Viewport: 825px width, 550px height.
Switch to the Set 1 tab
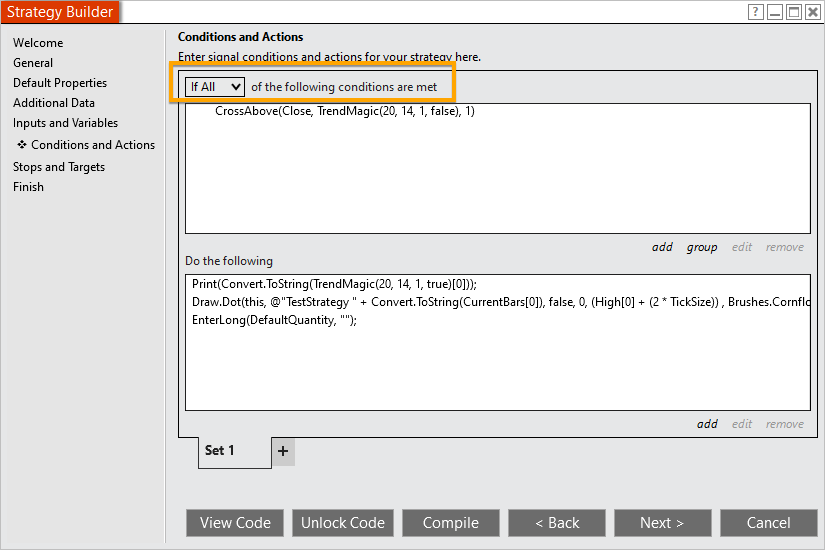click(235, 452)
